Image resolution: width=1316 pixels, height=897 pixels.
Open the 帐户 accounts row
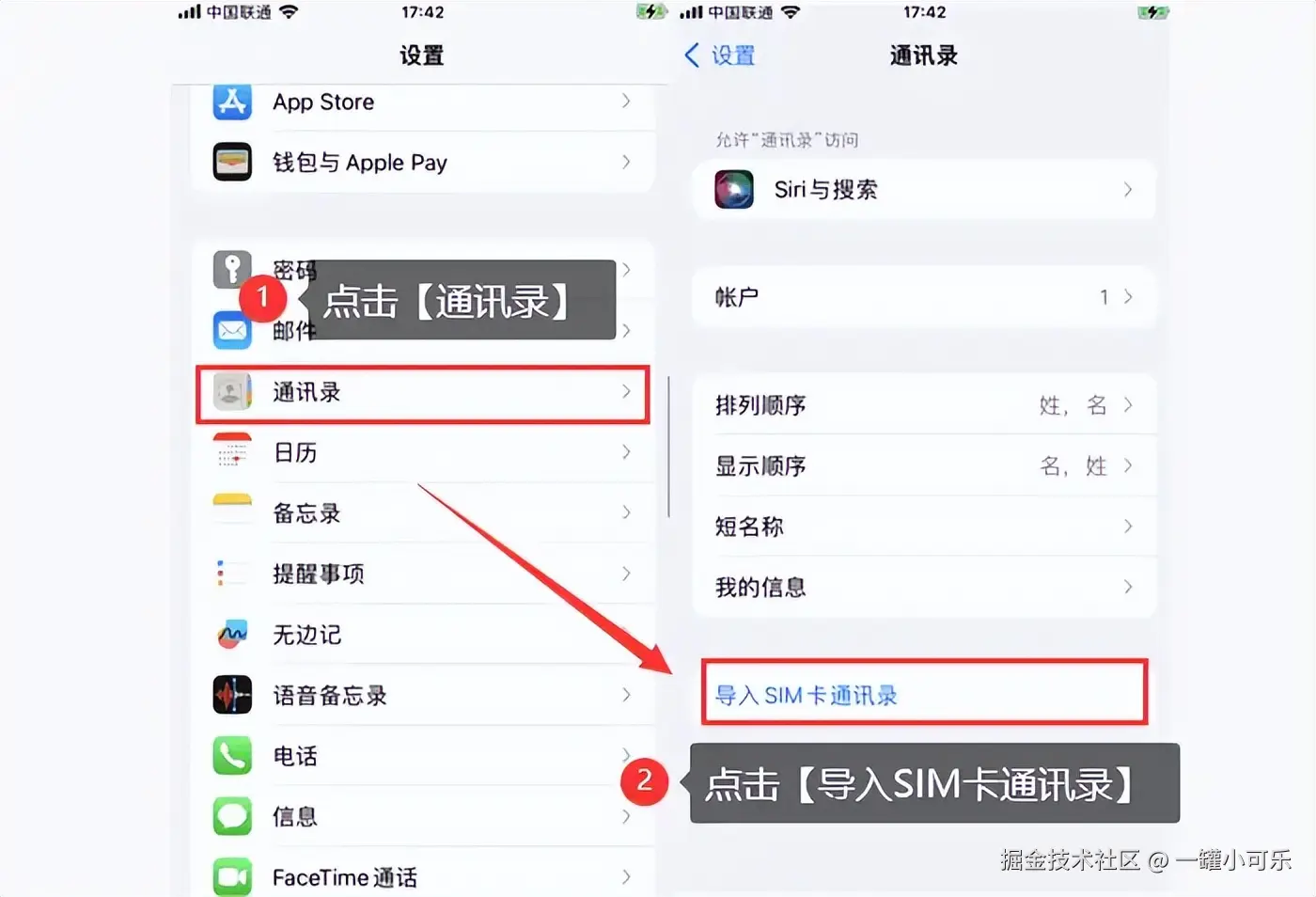point(924,297)
